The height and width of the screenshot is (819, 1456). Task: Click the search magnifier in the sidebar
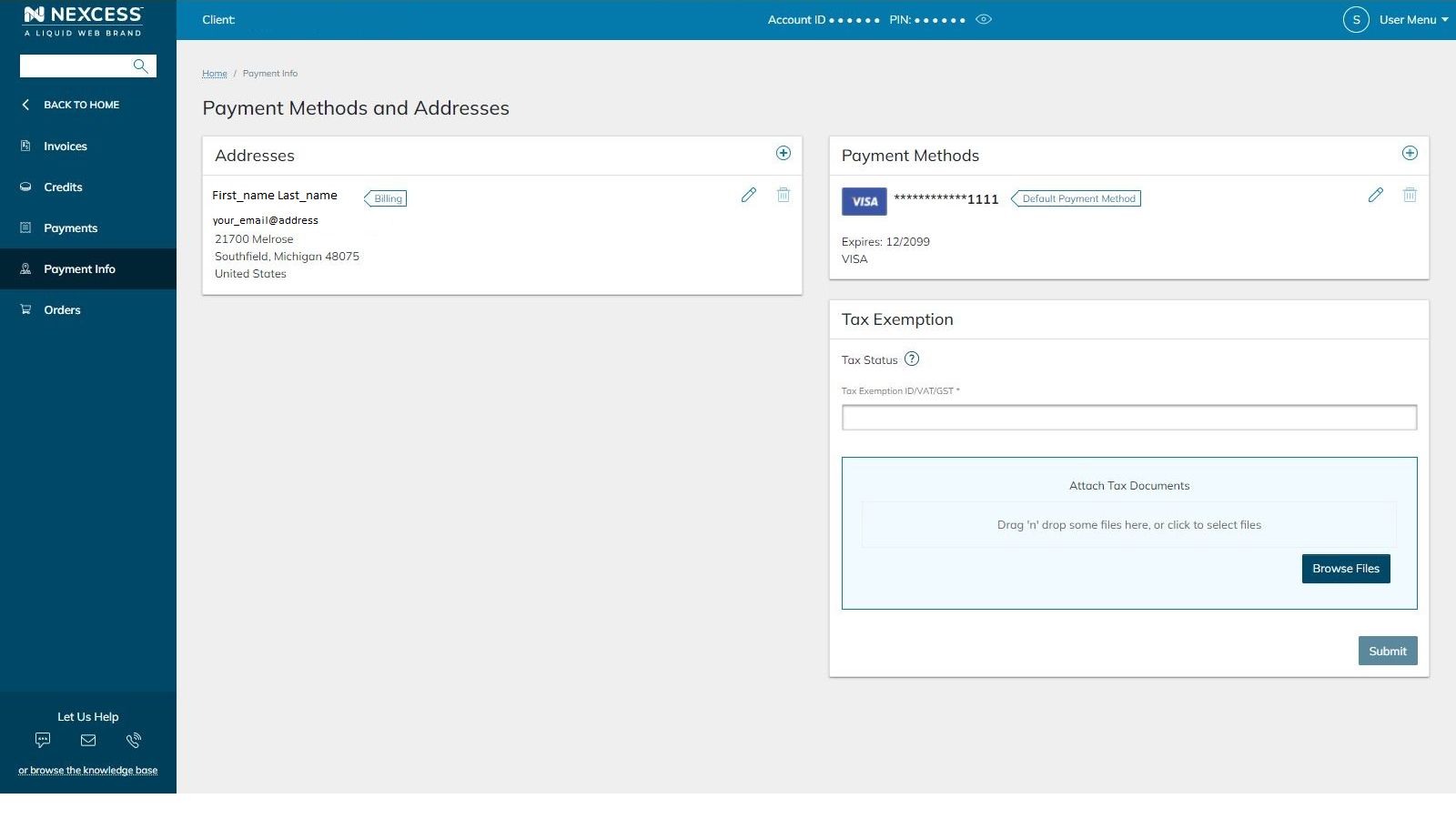140,66
